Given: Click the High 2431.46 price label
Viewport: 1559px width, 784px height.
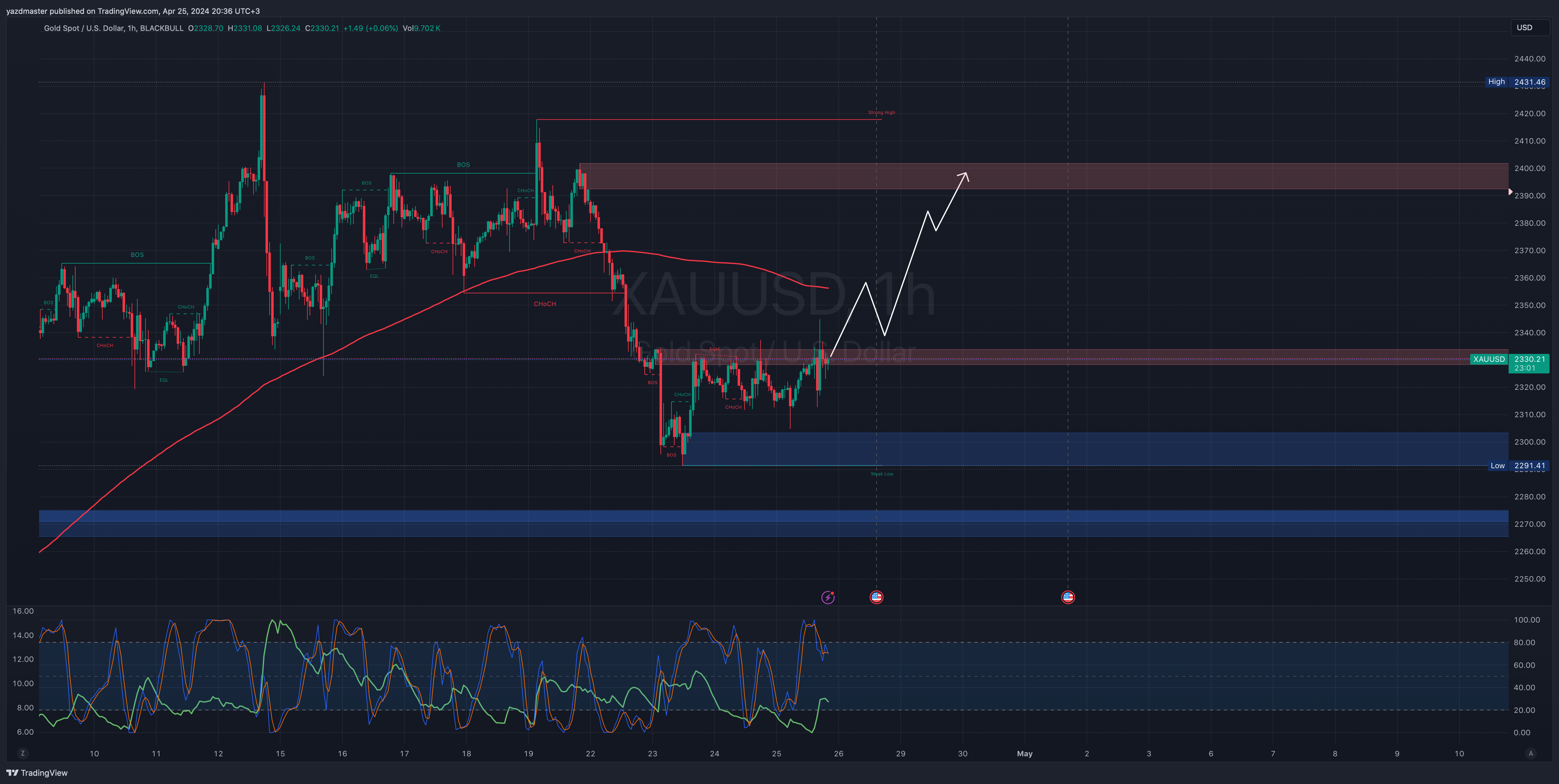Looking at the screenshot, I should pos(1517,82).
